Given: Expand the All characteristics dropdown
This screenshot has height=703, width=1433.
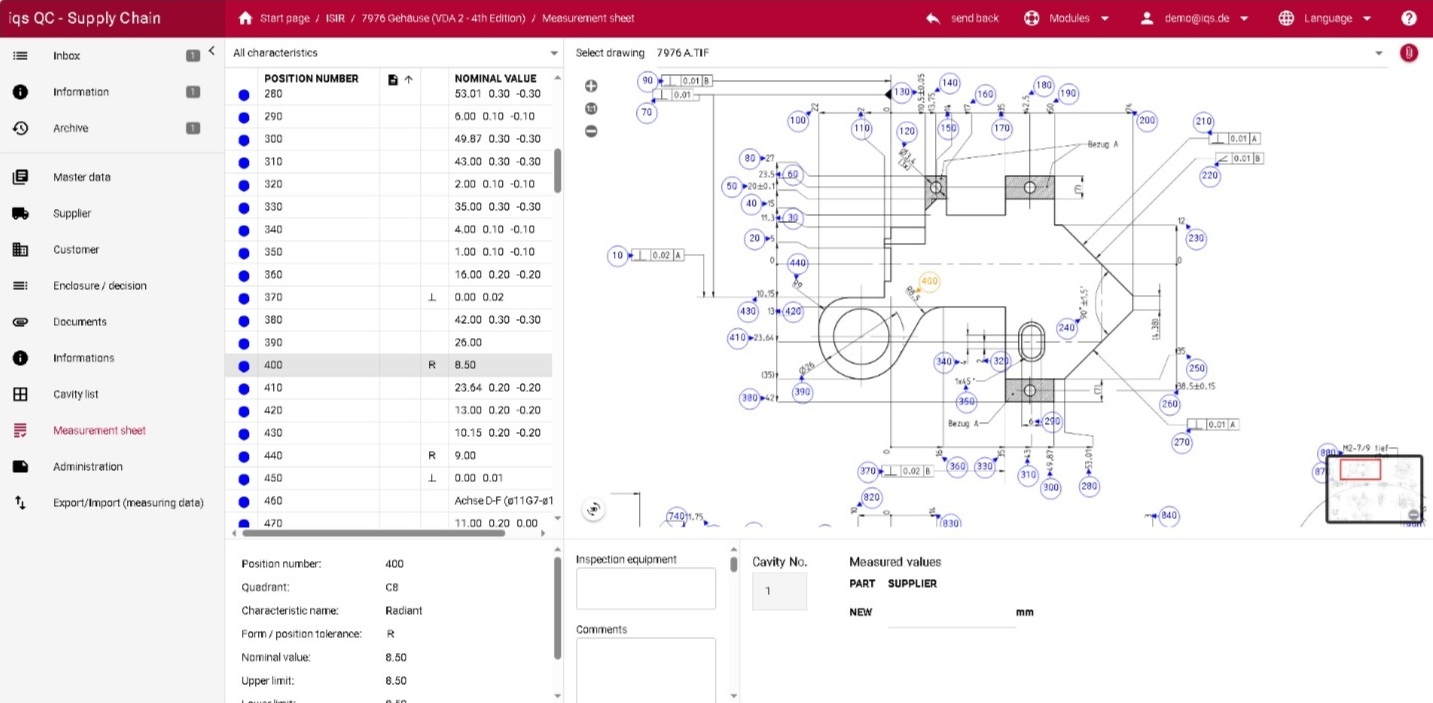Looking at the screenshot, I should click(x=554, y=53).
